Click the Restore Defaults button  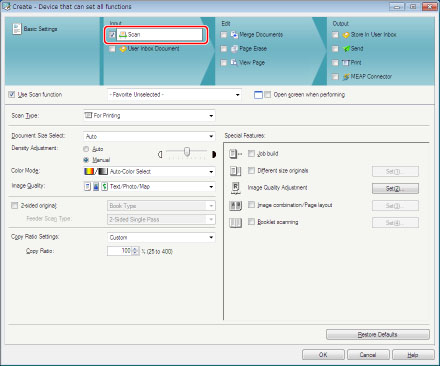pyautogui.click(x=378, y=335)
